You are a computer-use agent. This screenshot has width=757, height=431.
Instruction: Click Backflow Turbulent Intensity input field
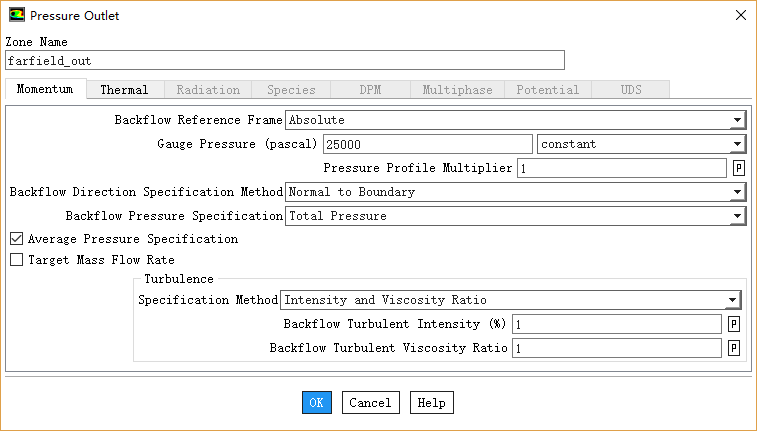(x=616, y=324)
